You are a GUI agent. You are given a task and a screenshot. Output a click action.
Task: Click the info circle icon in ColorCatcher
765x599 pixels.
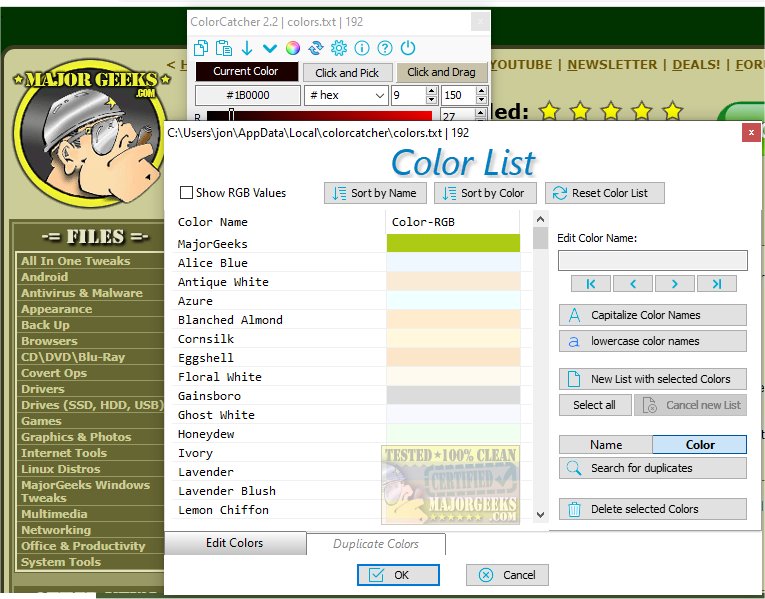(362, 48)
